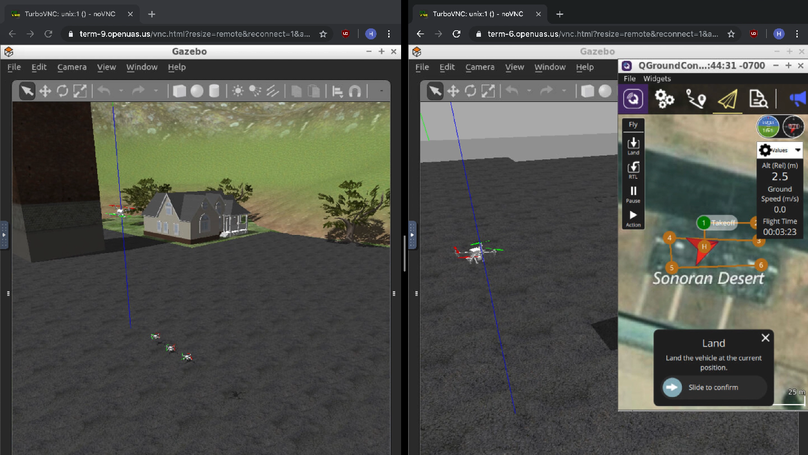This screenshot has height=455, width=808.
Task: Reload the term-6.openuas.us browser page
Action: coord(456,34)
